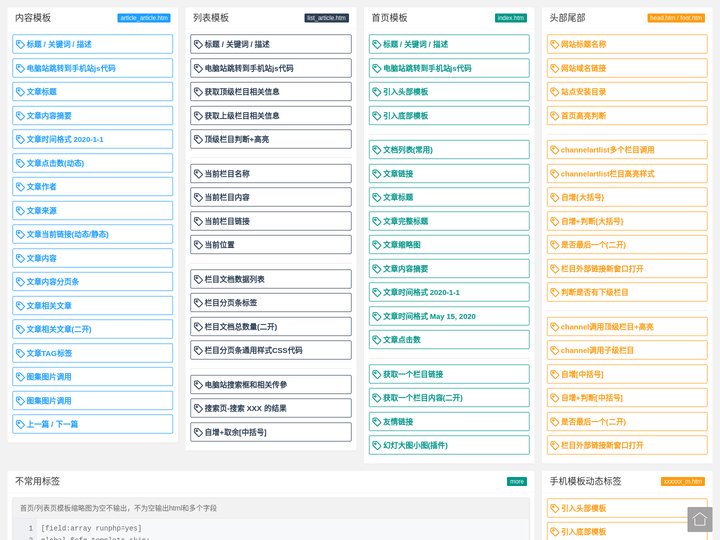Click tag icon beside 文章缩略图
The image size is (720, 540).
377,245
